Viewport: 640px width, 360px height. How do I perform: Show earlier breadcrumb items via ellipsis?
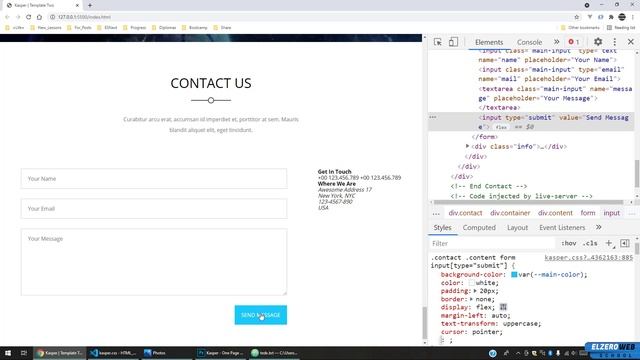coord(436,213)
